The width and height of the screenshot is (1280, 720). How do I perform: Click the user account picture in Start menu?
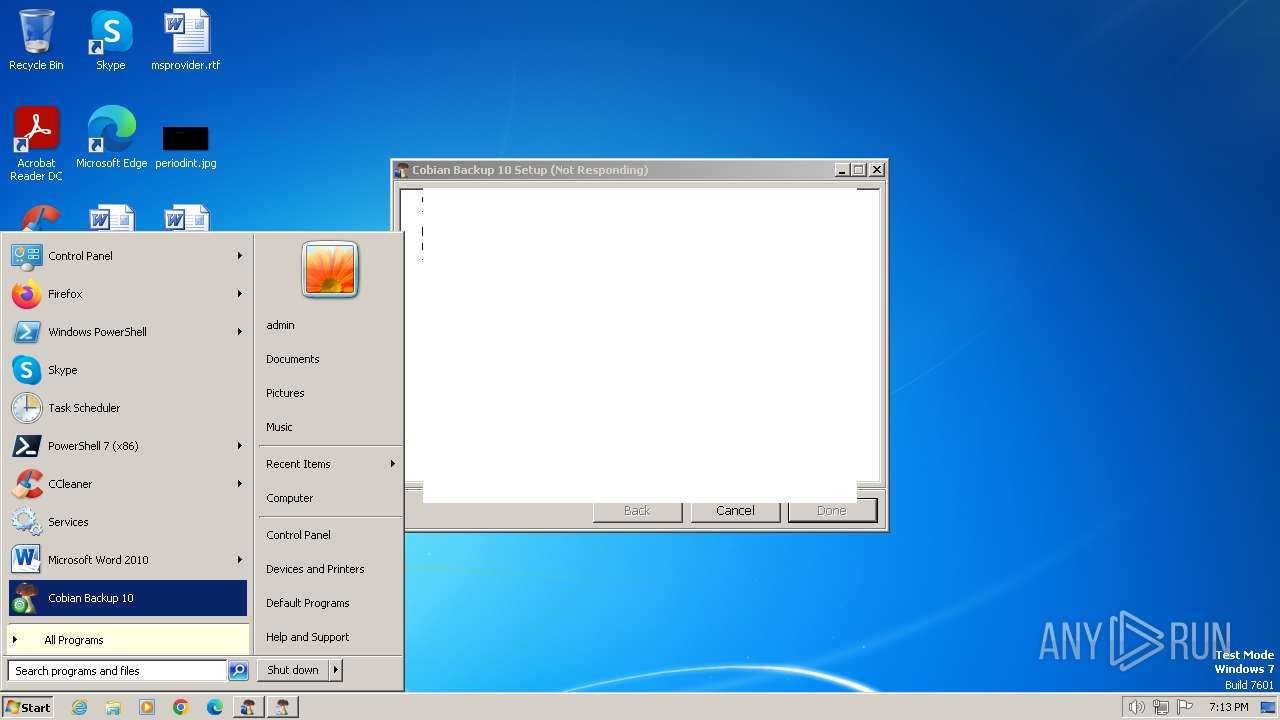tap(330, 270)
